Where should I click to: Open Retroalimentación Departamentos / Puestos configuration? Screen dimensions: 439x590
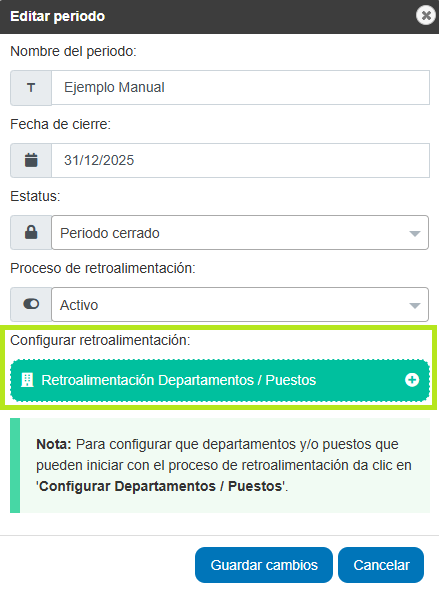[220, 380]
